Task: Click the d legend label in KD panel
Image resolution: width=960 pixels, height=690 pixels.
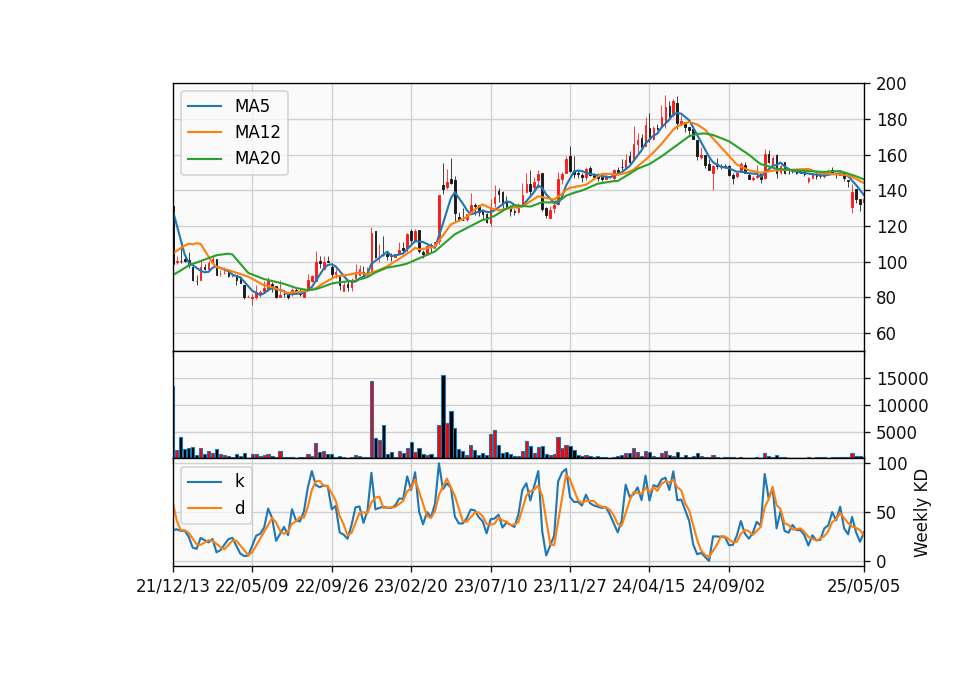Action: coord(239,508)
